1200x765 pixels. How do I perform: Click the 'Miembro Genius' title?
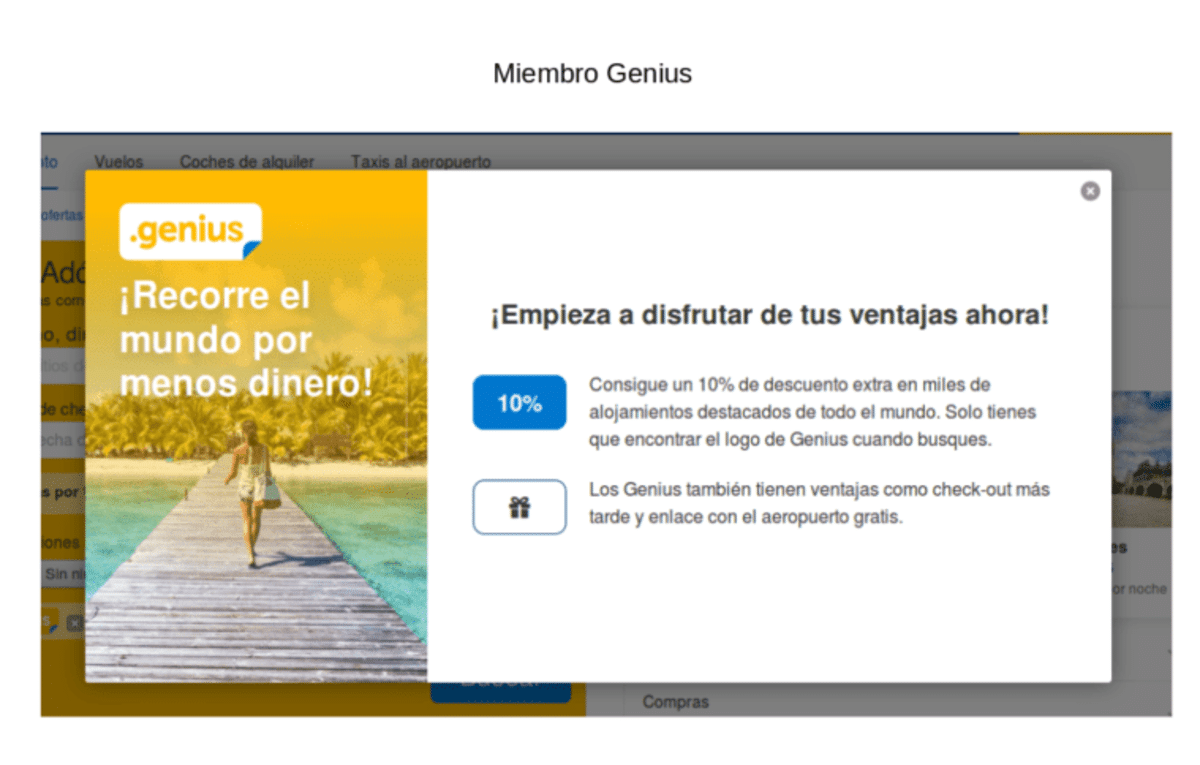[x=592, y=73]
